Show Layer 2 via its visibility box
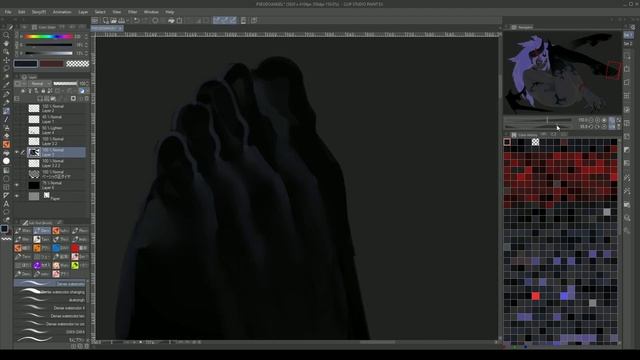This screenshot has width=640, height=360. 17,108
